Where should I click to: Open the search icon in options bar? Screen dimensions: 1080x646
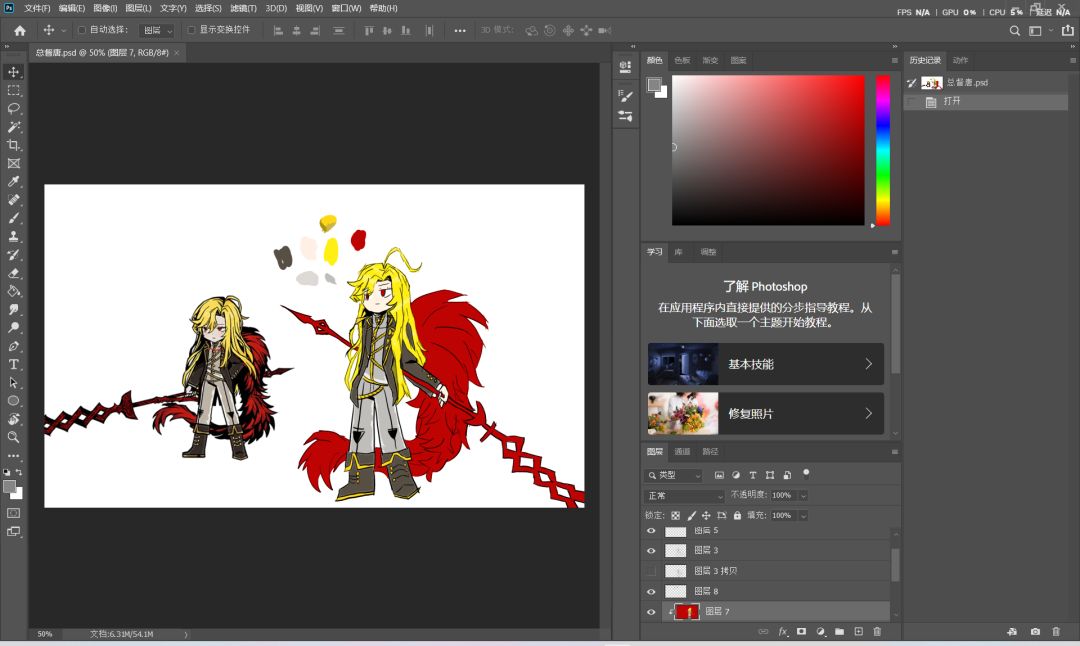(x=1015, y=30)
